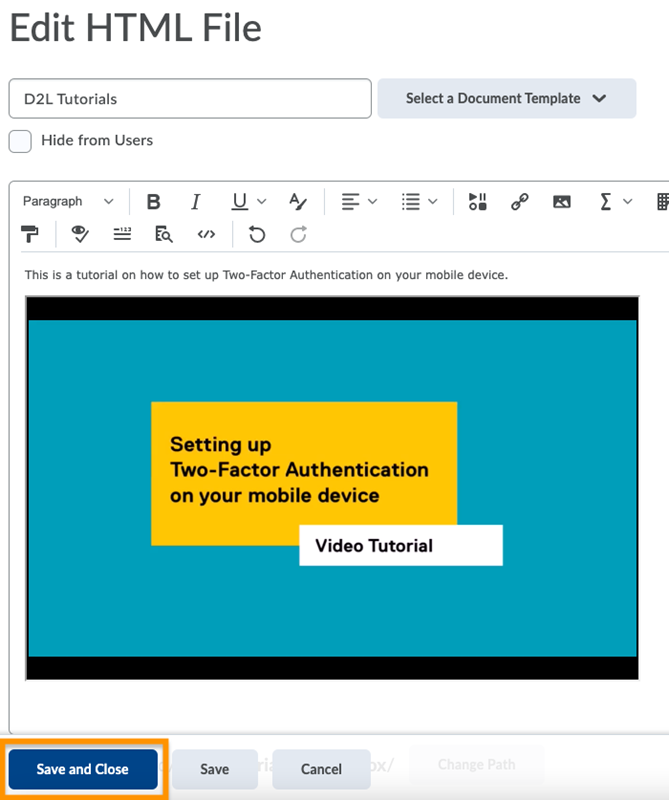Image resolution: width=669 pixels, height=800 pixels.
Task: Open the equation sigma dropdown
Action: click(615, 202)
